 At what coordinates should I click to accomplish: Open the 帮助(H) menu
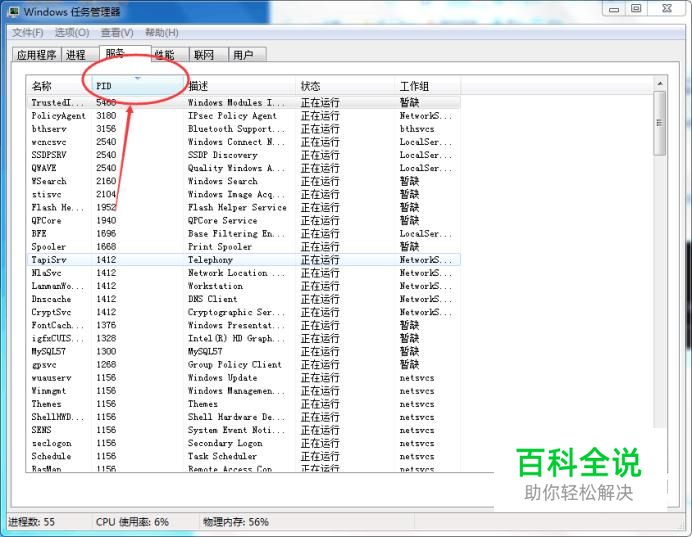pyautogui.click(x=162, y=32)
